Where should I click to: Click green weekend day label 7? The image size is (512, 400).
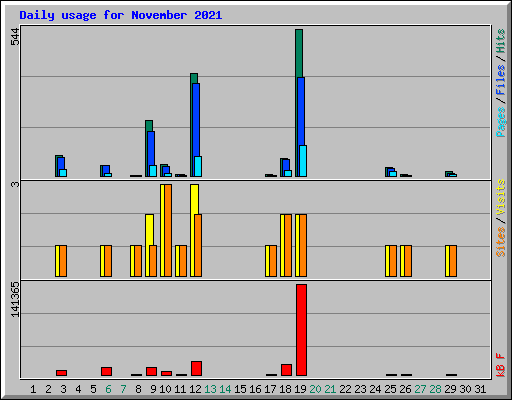pyautogui.click(x=123, y=389)
